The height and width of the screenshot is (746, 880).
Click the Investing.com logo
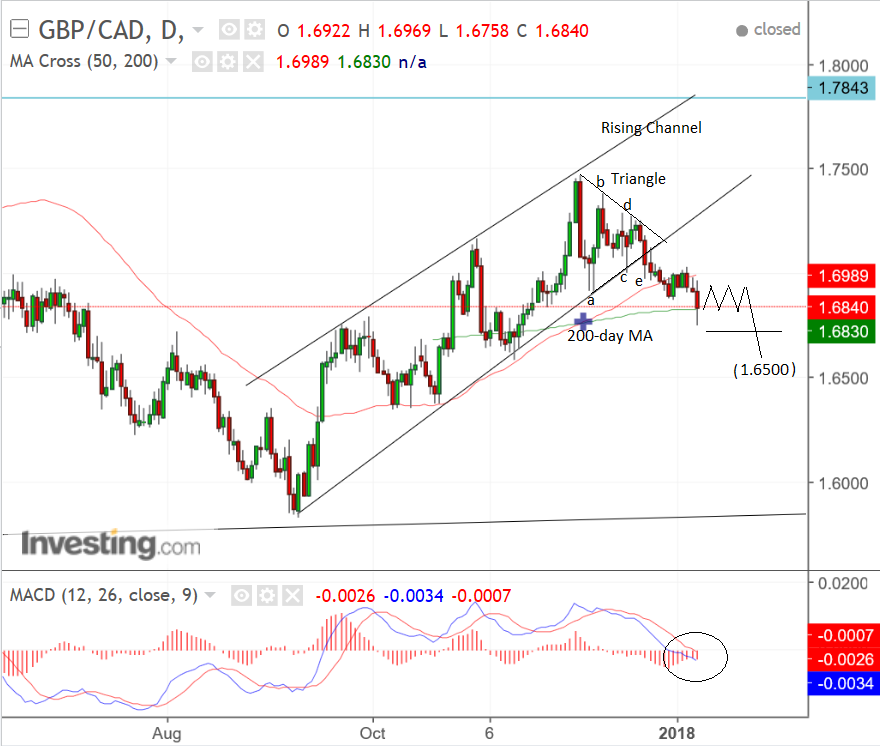tap(111, 544)
